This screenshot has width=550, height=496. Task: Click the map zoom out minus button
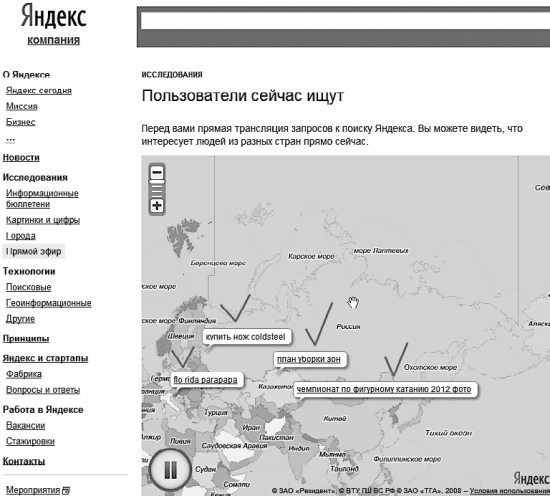pos(157,173)
